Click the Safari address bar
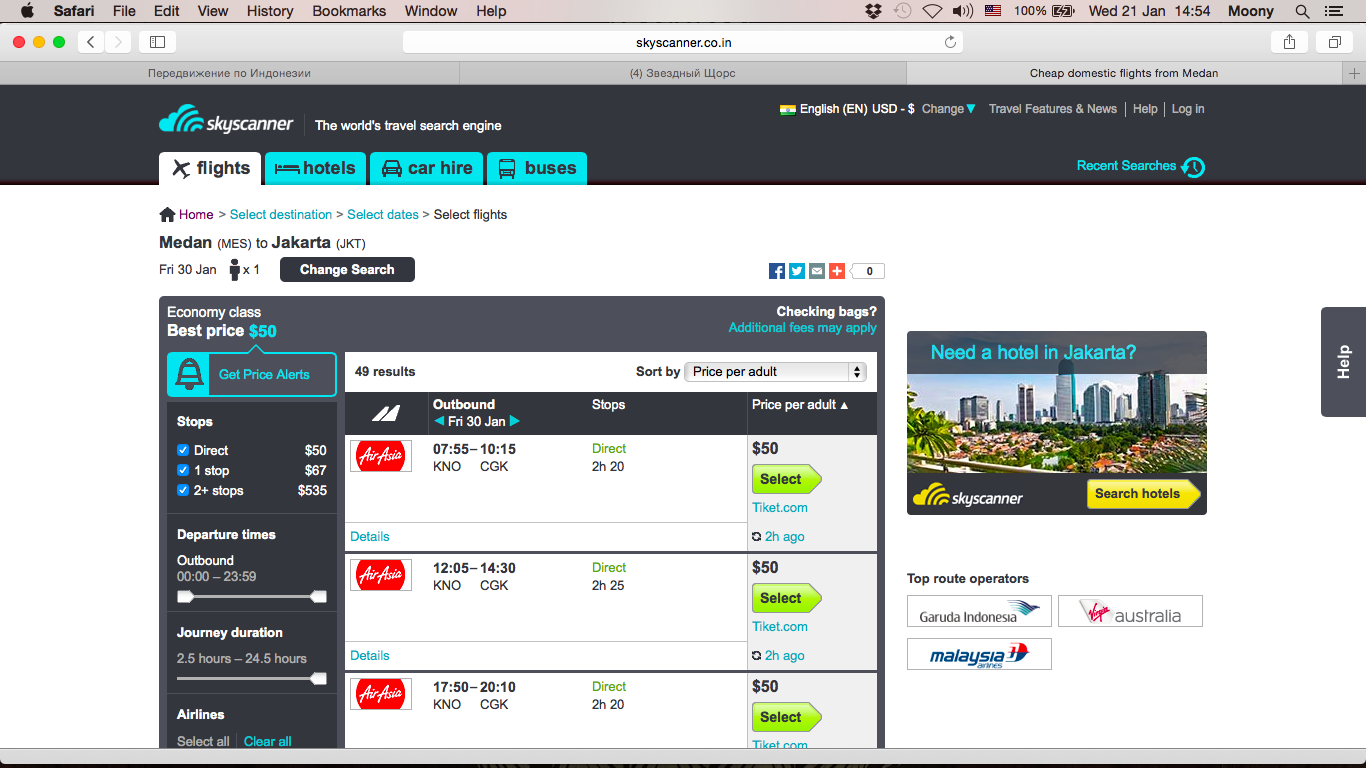This screenshot has width=1366, height=768. click(x=683, y=42)
